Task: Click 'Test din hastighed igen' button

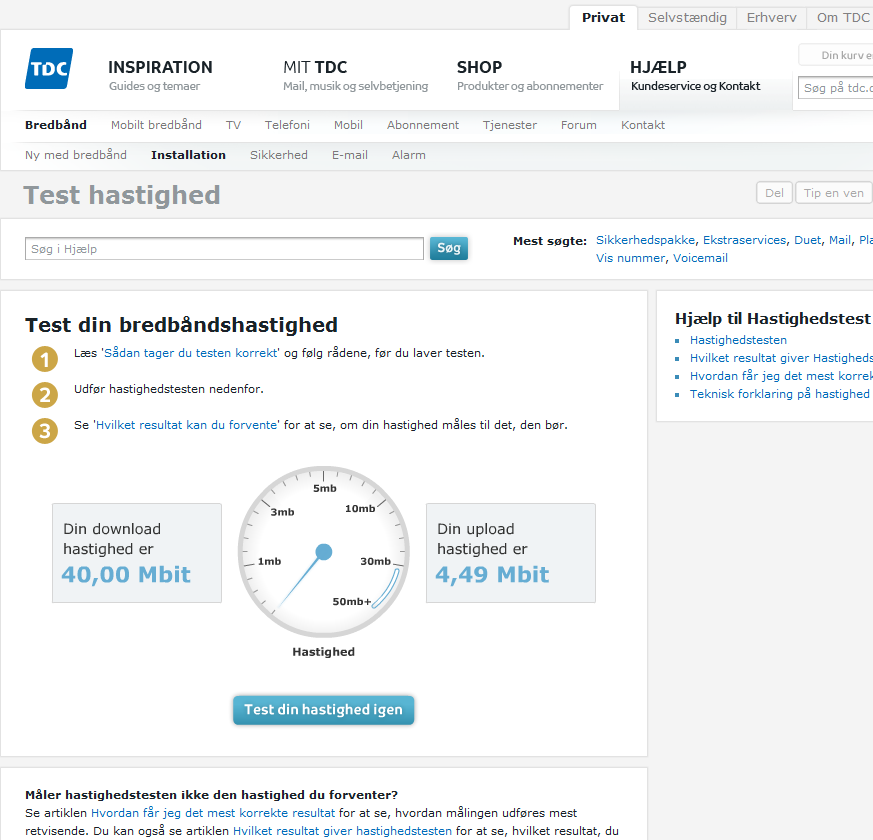Action: tap(323, 710)
